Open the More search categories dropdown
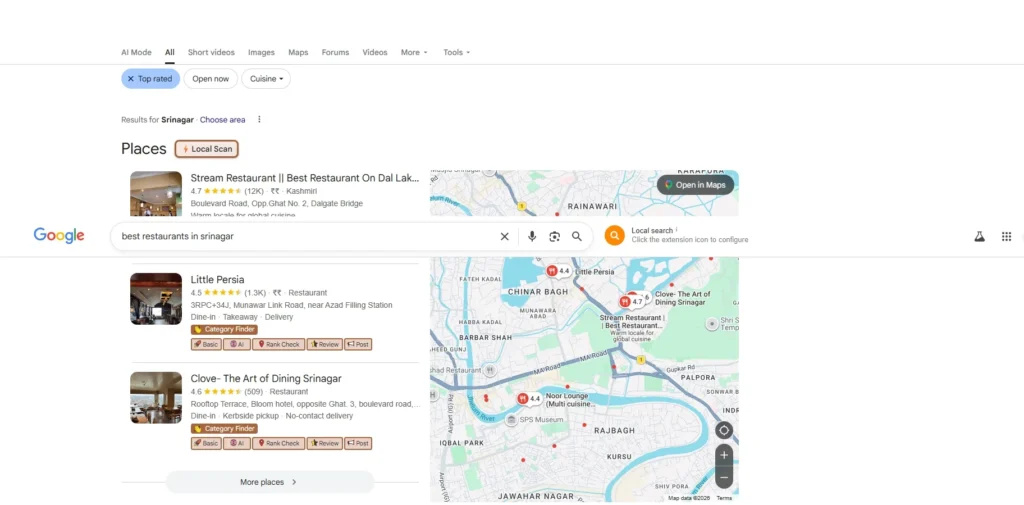This screenshot has width=1024, height=505. [x=414, y=52]
